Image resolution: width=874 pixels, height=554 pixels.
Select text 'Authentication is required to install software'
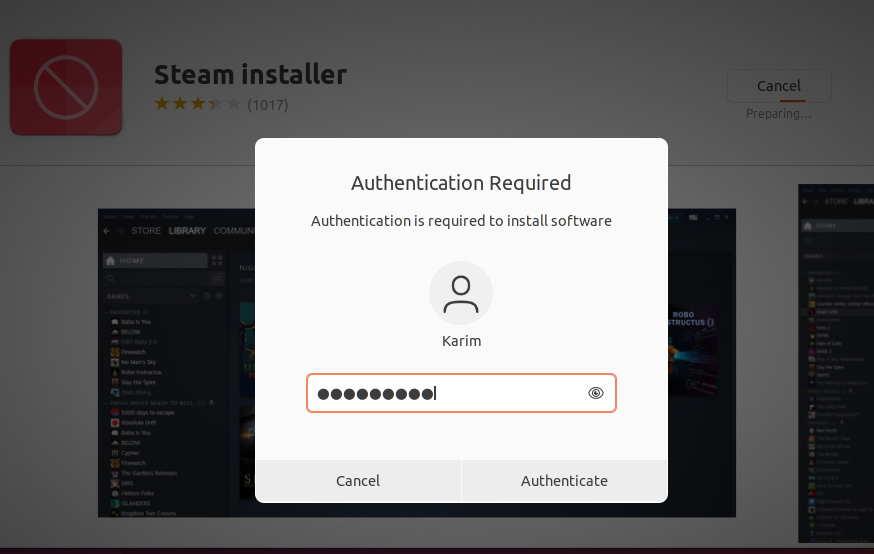coord(461,221)
